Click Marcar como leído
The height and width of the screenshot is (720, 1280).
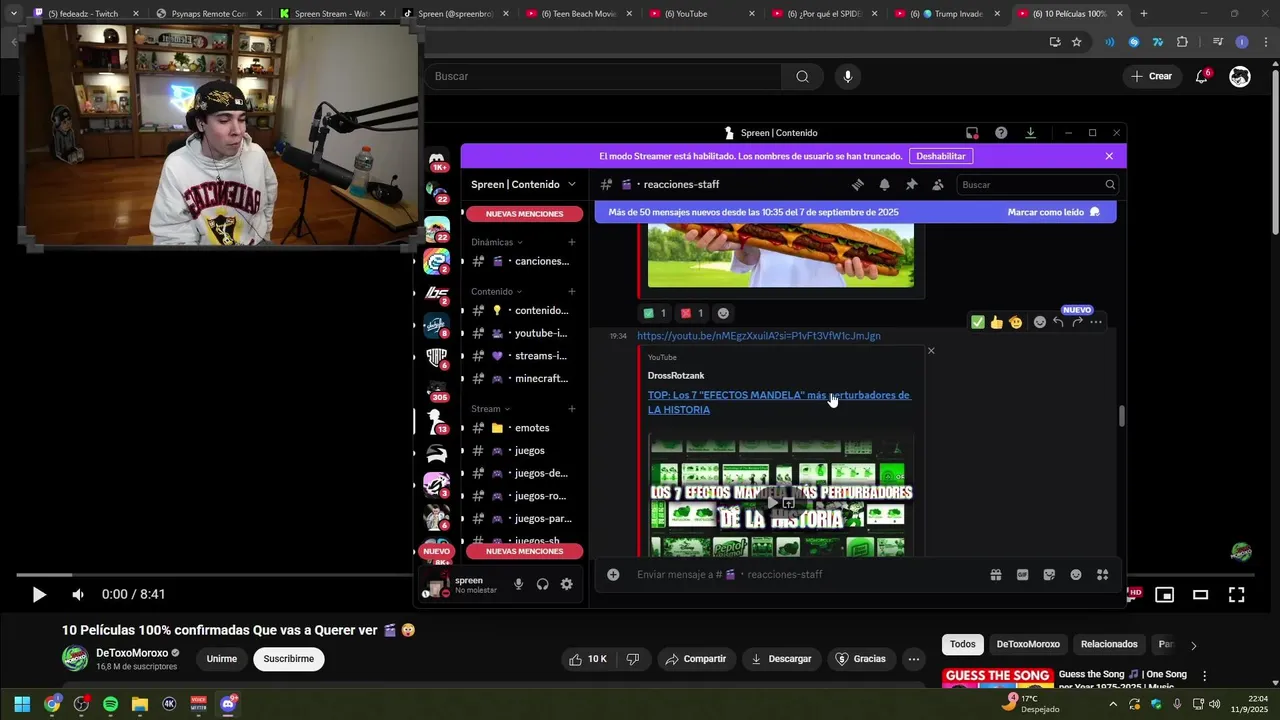coord(1054,212)
